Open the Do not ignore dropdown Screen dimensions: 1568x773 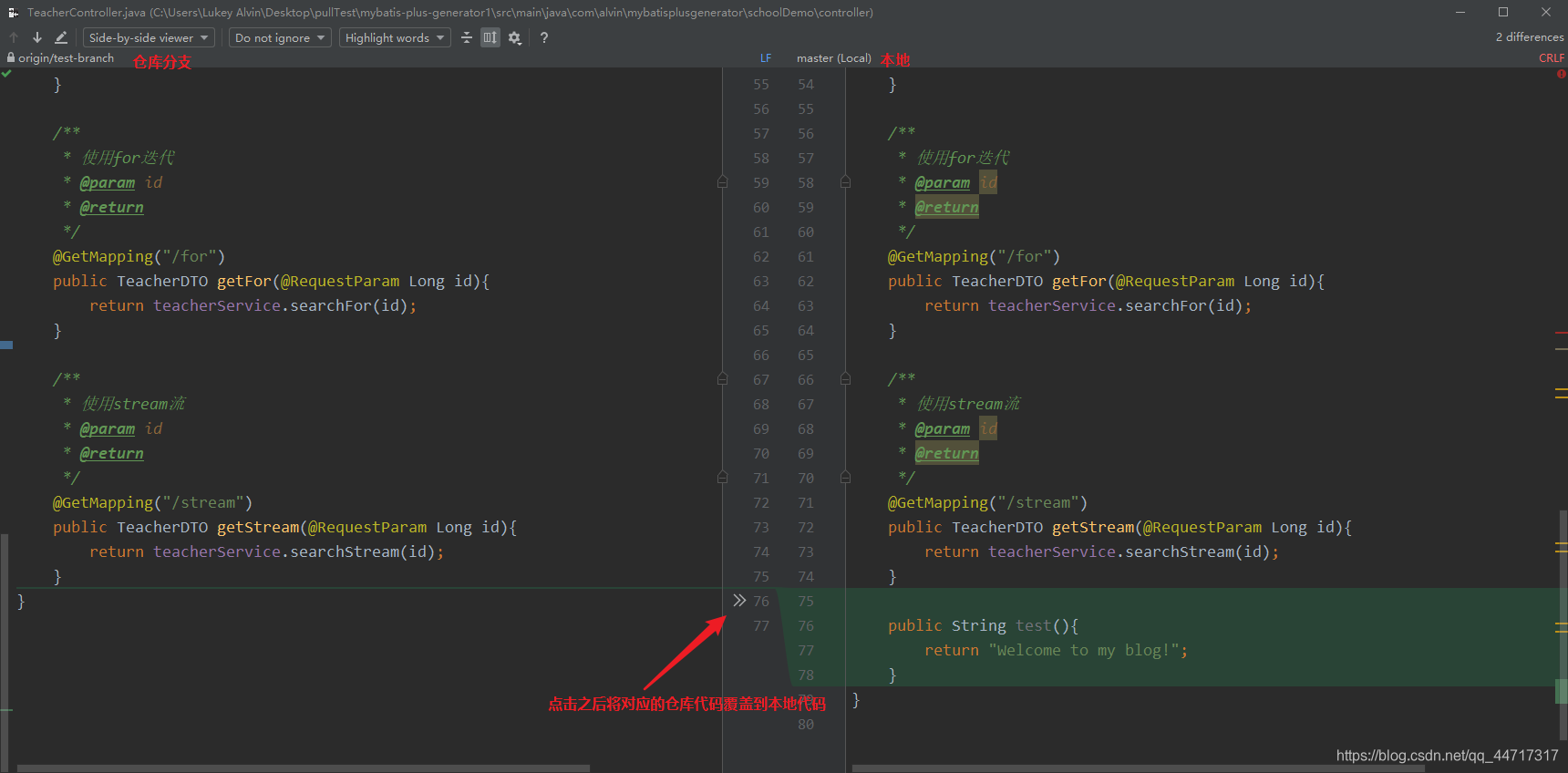279,37
